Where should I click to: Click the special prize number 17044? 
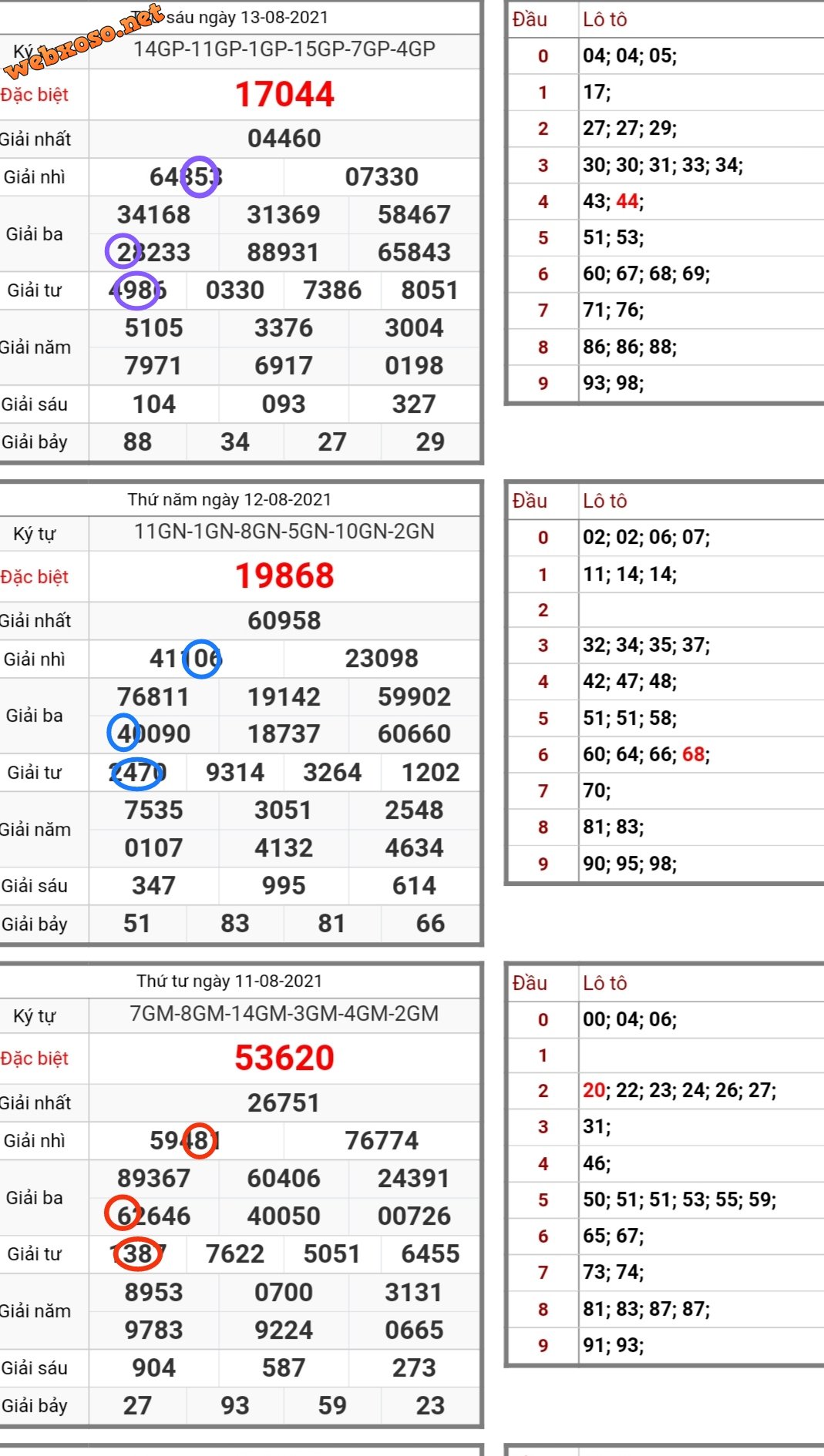pos(284,95)
